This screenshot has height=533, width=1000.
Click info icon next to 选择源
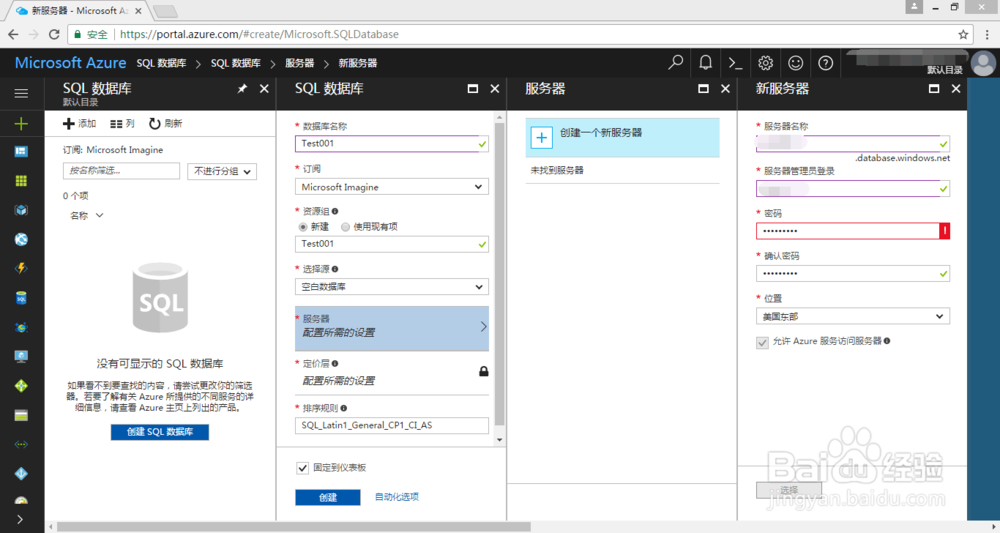[x=335, y=269]
